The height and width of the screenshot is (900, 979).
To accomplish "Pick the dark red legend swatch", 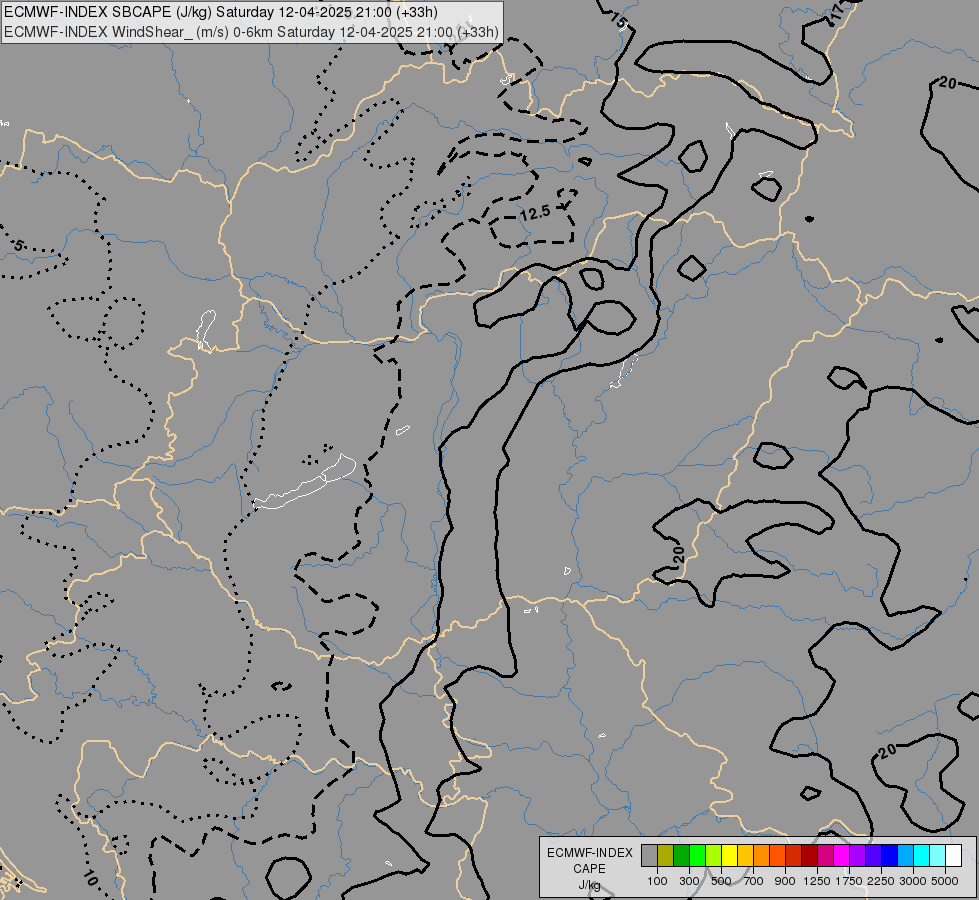I will tap(810, 855).
